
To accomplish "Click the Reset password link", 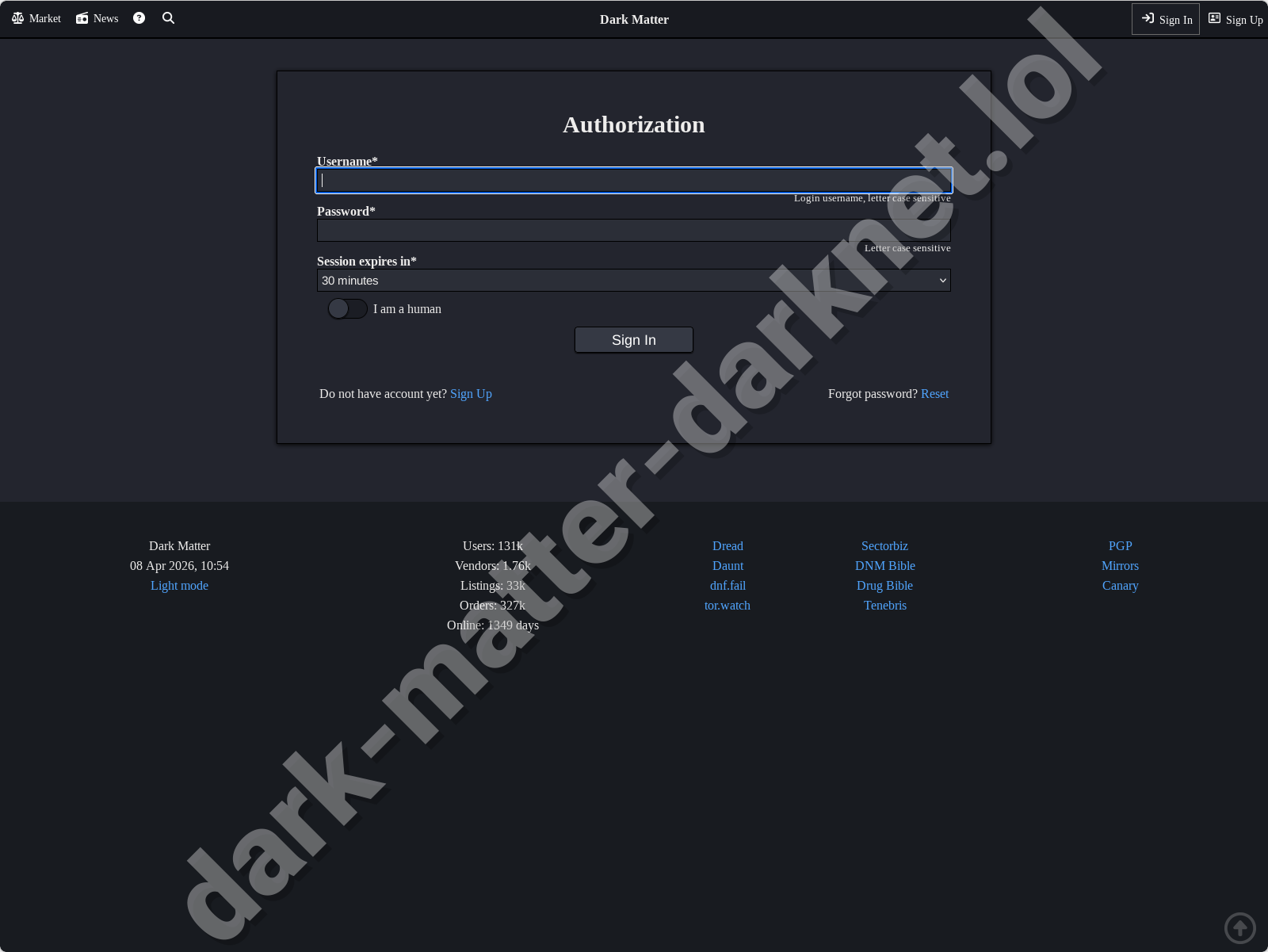I will pos(934,393).
